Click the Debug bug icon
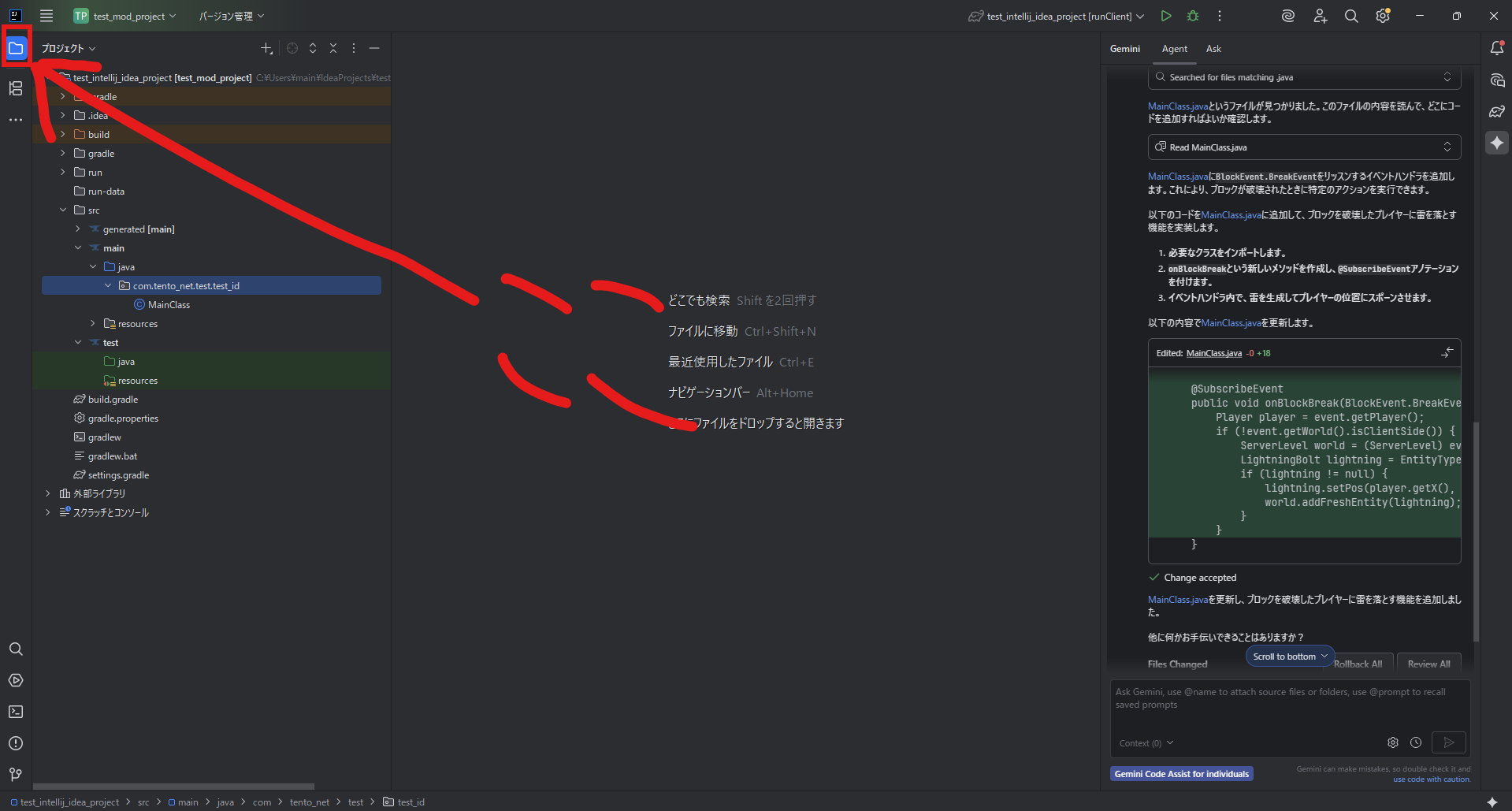The image size is (1512, 811). (x=1193, y=16)
